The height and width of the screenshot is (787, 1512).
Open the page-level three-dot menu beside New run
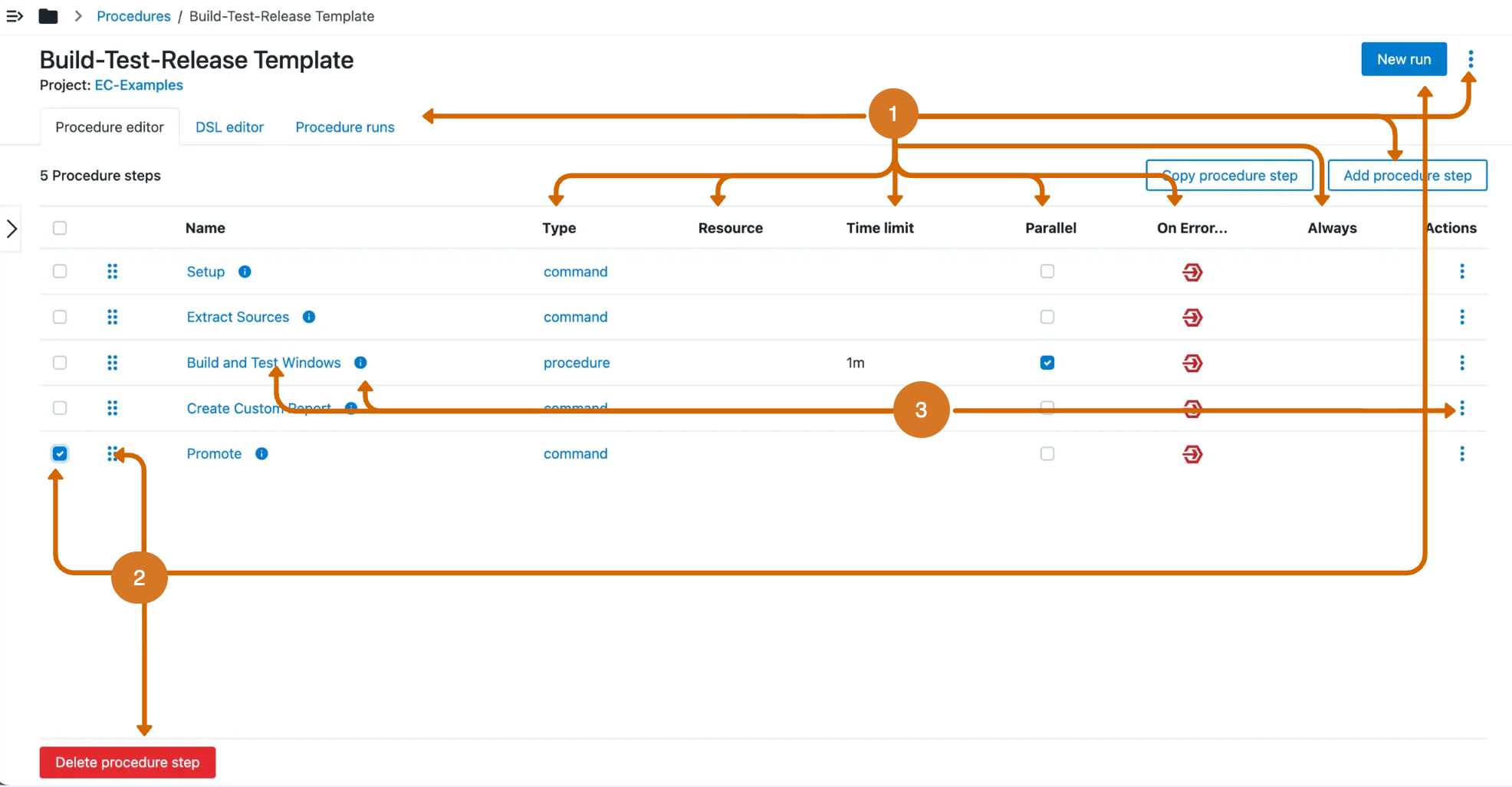click(x=1470, y=59)
